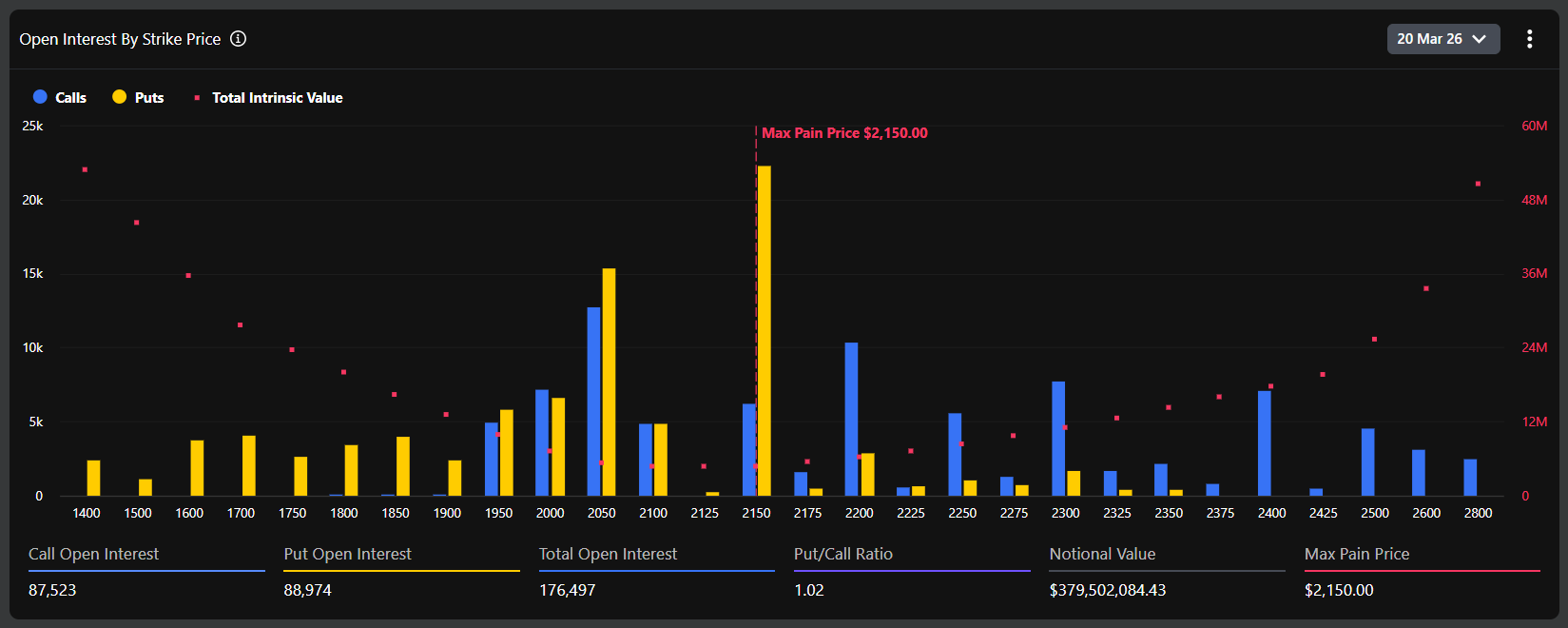Image resolution: width=1568 pixels, height=628 pixels.
Task: Click the yellow put bar at 2050 strike
Action: (x=609, y=382)
